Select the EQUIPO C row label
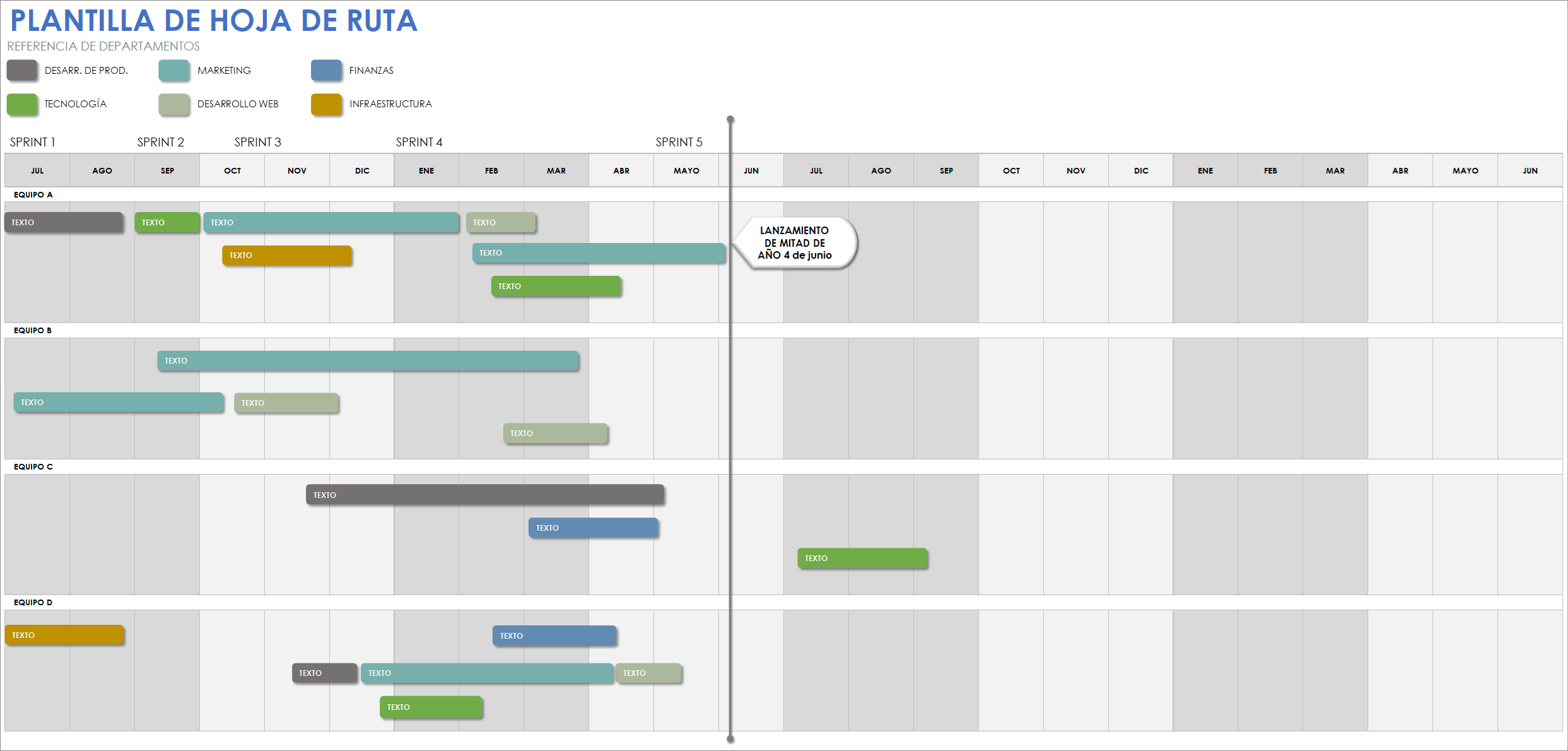1568x751 pixels. [33, 466]
